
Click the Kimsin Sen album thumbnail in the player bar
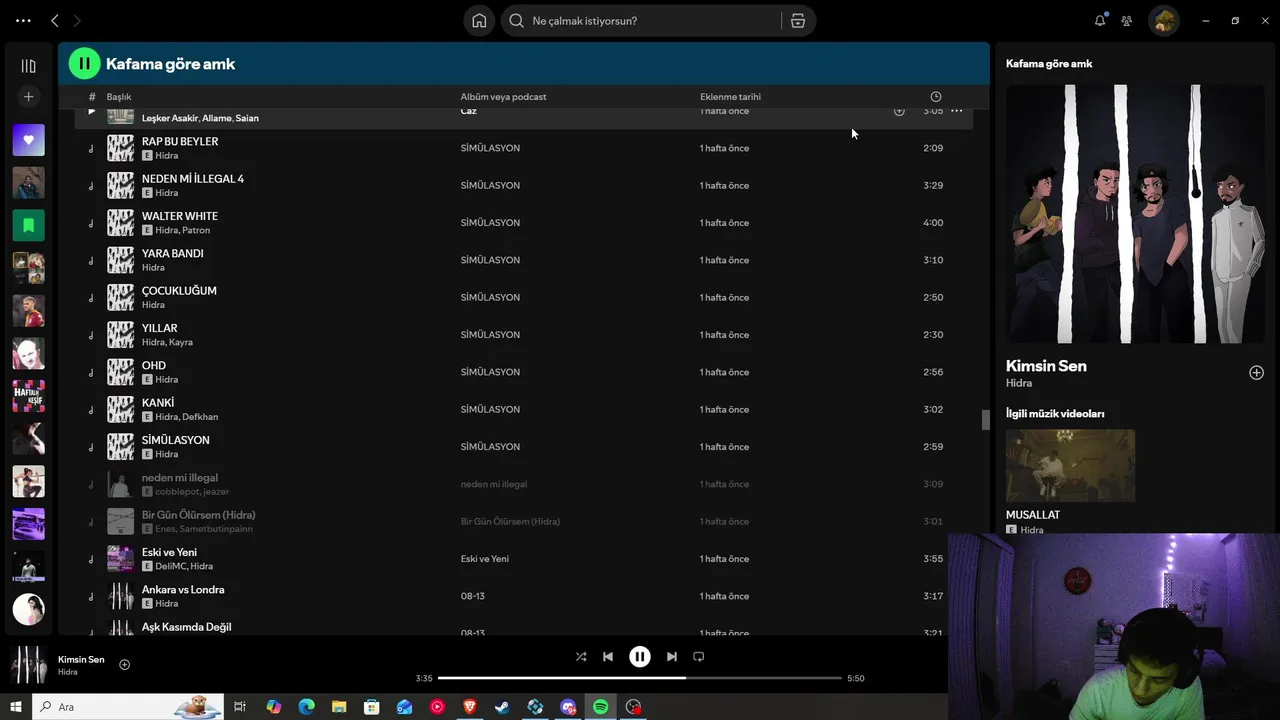coord(28,665)
